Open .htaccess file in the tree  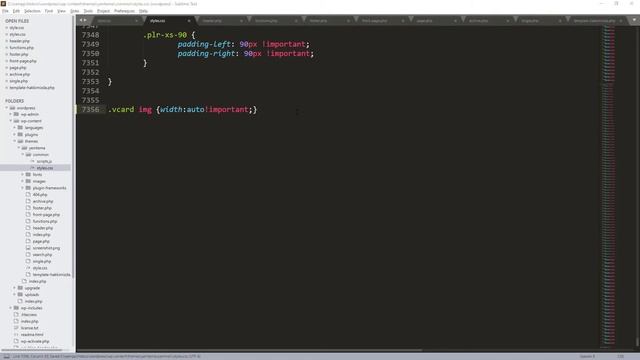[x=29, y=315]
